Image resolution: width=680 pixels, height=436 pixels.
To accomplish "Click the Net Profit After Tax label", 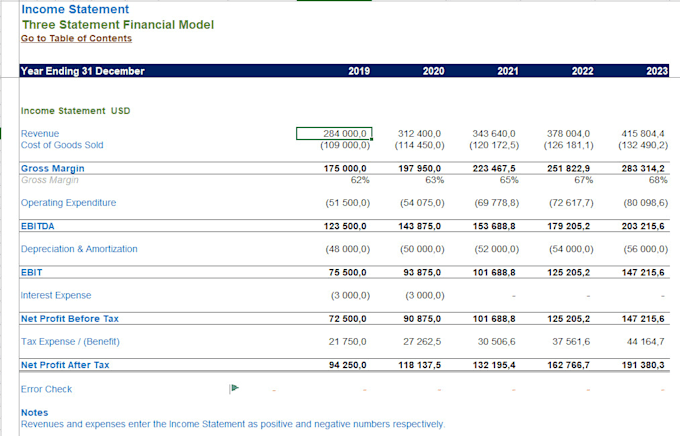I will (x=65, y=365).
